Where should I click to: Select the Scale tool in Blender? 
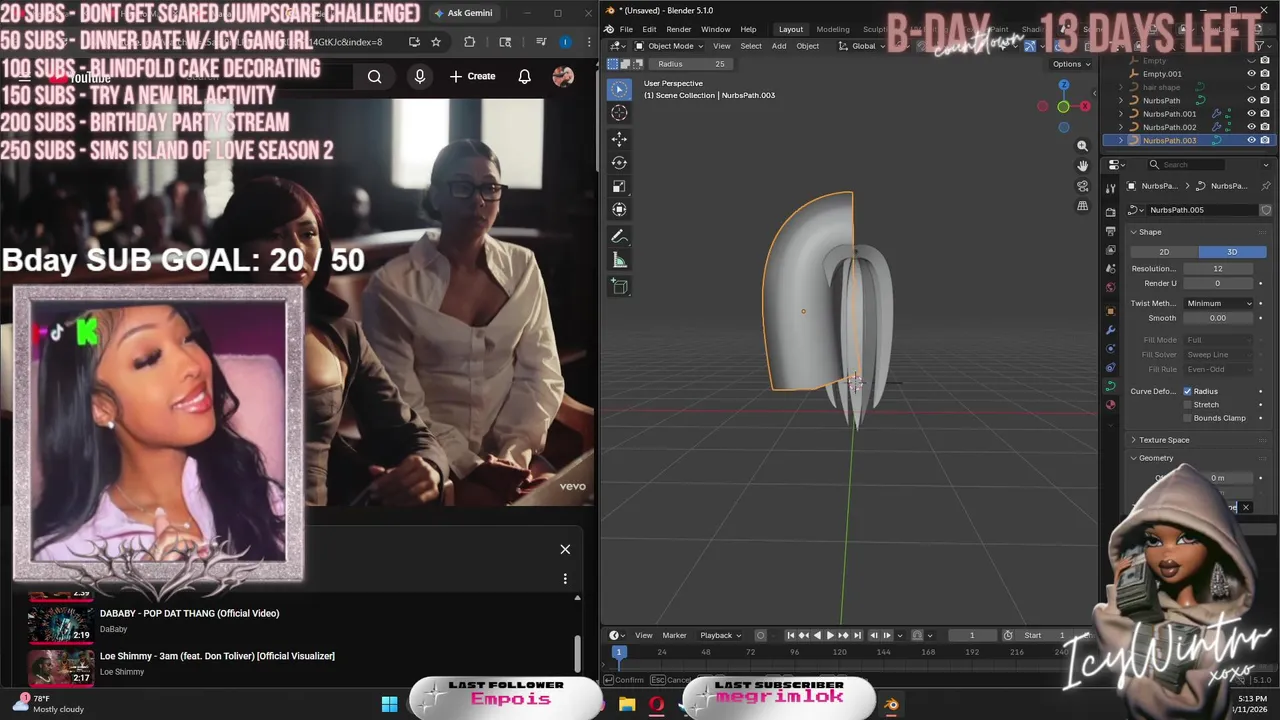pyautogui.click(x=619, y=186)
